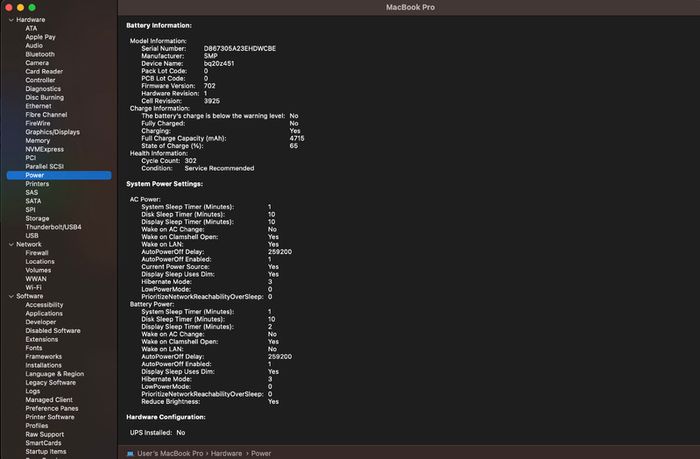Select Managed Client in the sidebar
This screenshot has height=459, width=700.
[x=49, y=400]
